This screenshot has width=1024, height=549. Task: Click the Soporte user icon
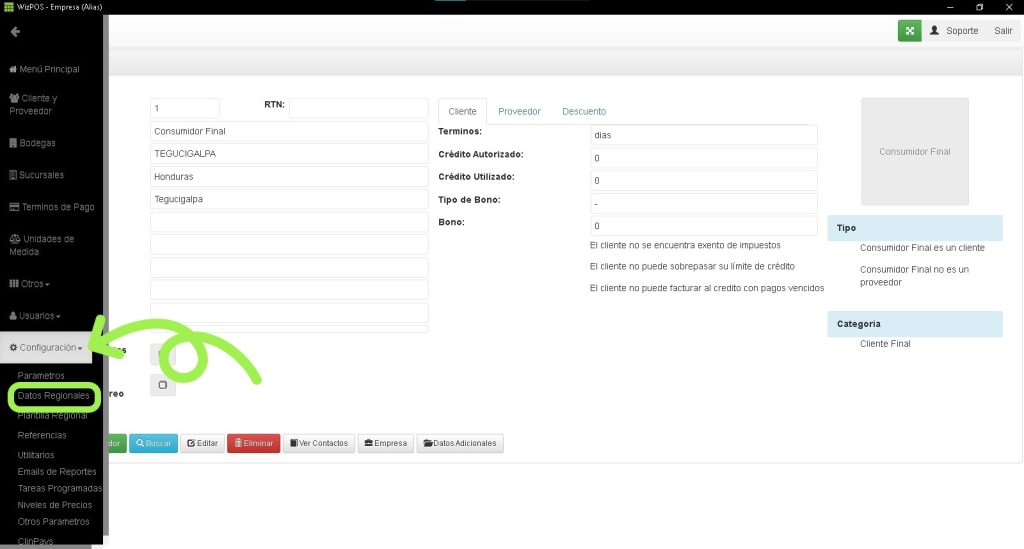935,31
